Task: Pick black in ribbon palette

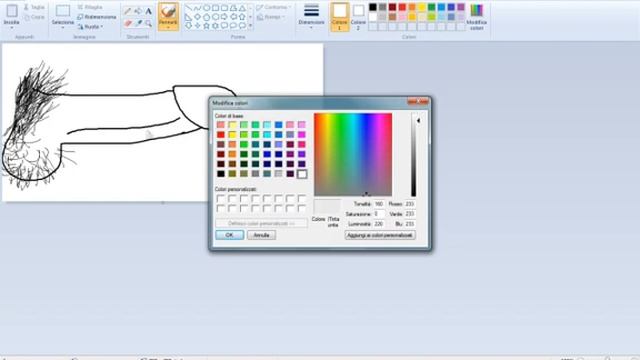Action: click(x=373, y=7)
